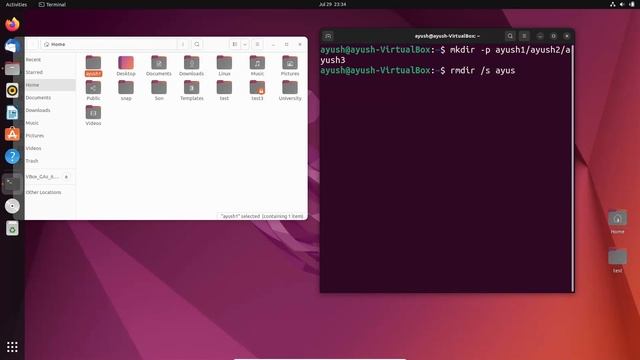Open Home icon on the desktop

618,222
